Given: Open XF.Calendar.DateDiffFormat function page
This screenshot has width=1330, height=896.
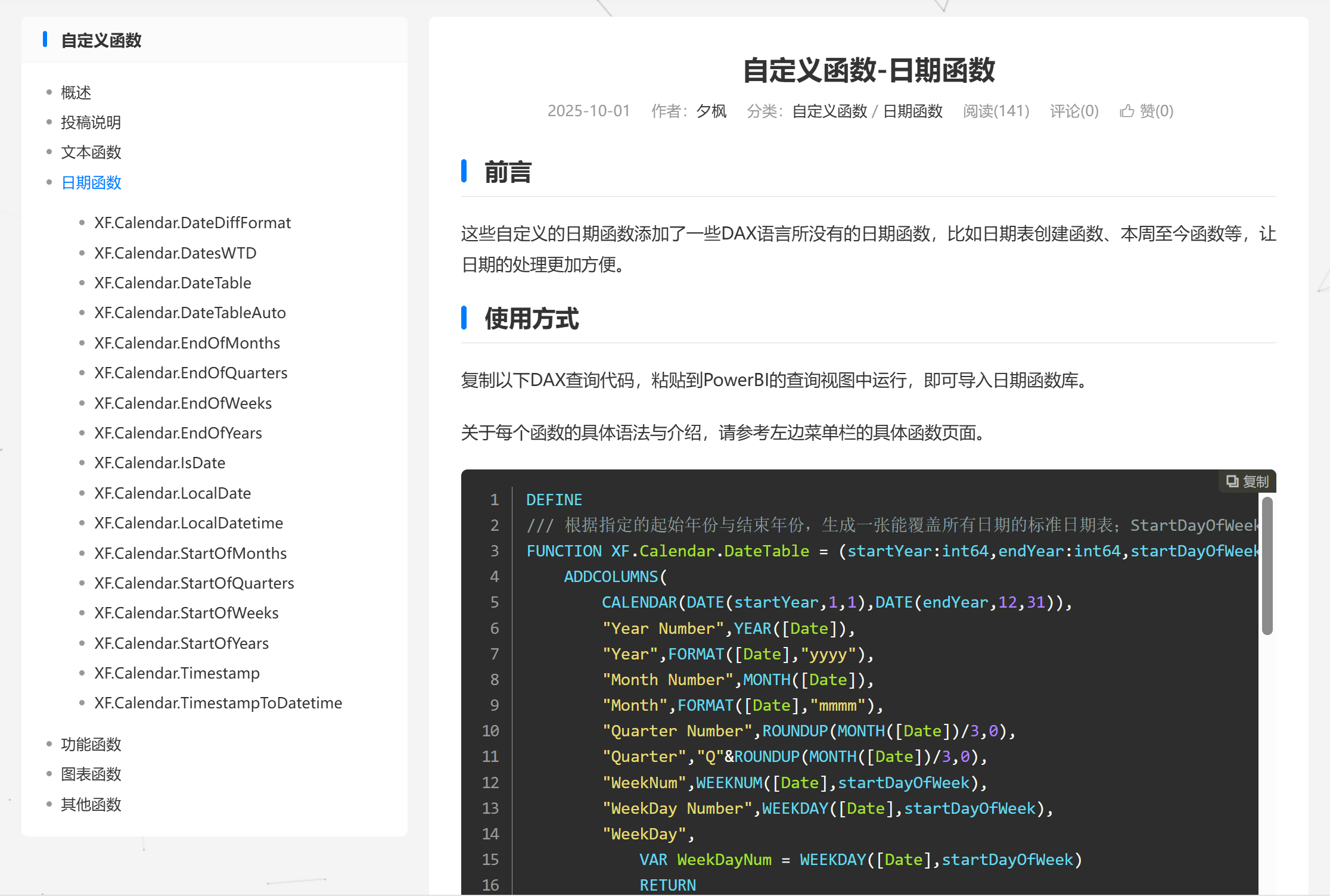Looking at the screenshot, I should click(x=192, y=223).
